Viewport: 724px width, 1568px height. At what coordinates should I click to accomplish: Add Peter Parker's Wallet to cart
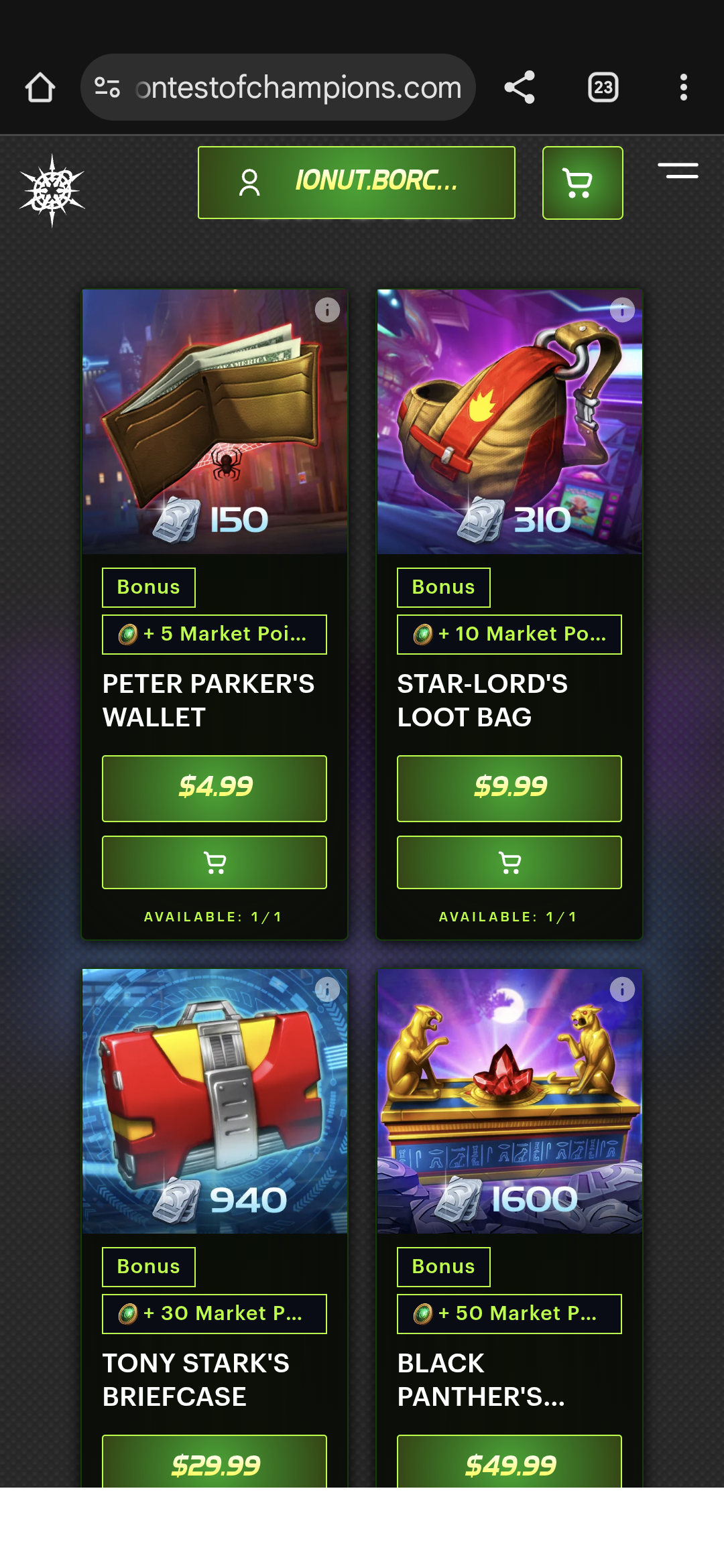pyautogui.click(x=215, y=862)
